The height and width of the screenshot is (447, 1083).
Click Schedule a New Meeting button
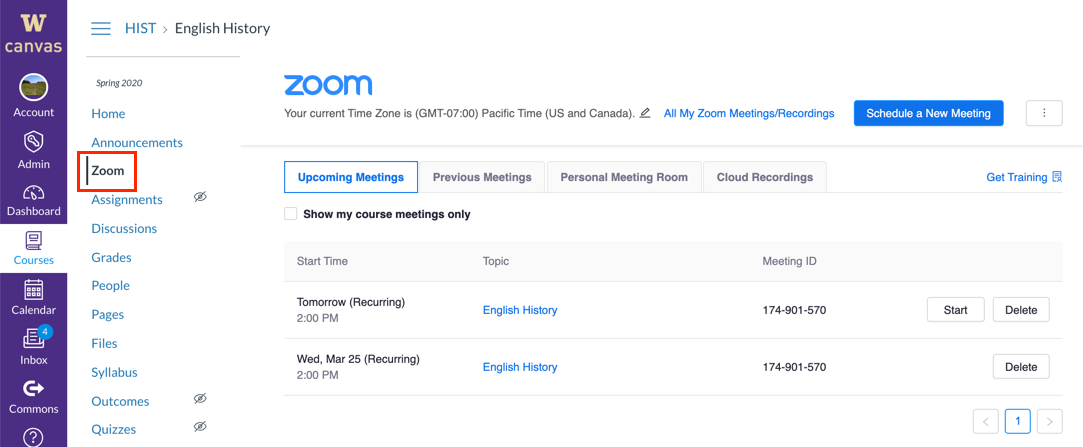tap(928, 113)
